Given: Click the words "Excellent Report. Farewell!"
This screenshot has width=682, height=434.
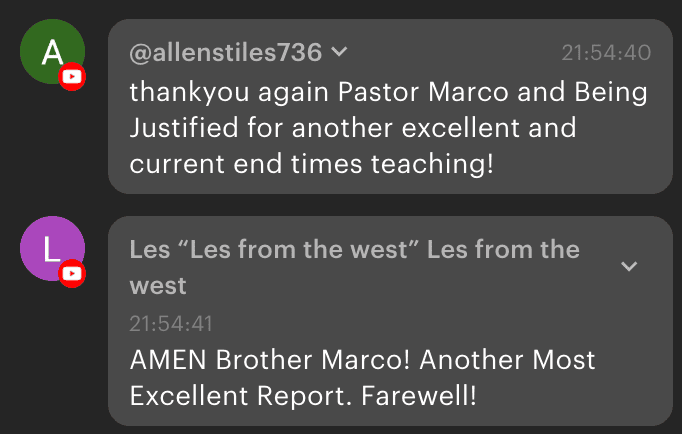Looking at the screenshot, I should 303,395.
